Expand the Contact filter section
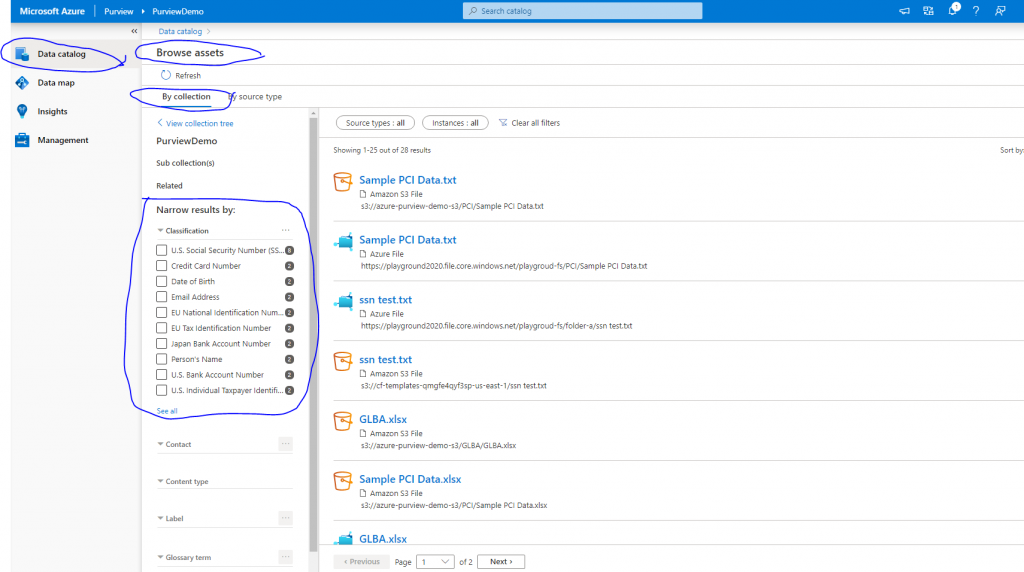Screen dimensions: 1024x572 click(x=160, y=444)
